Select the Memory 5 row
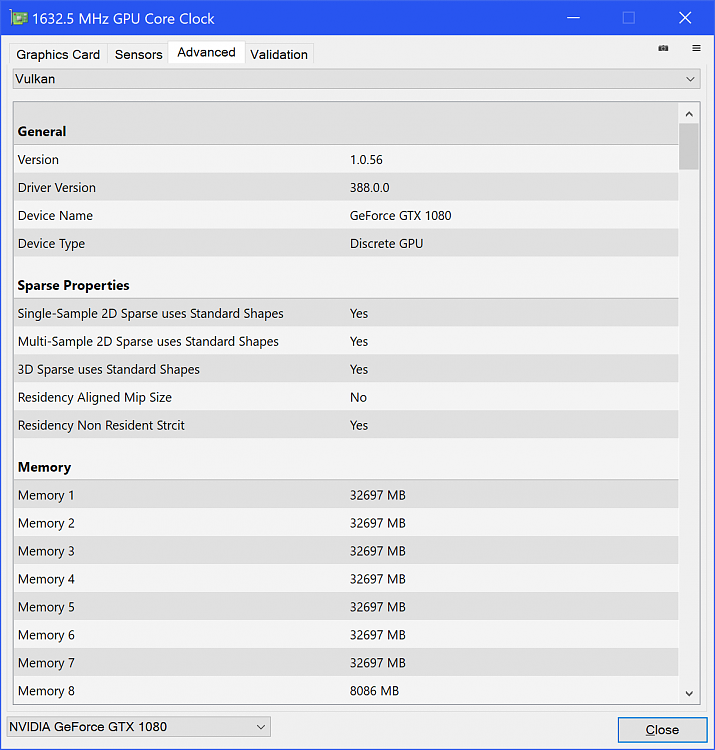 click(346, 607)
